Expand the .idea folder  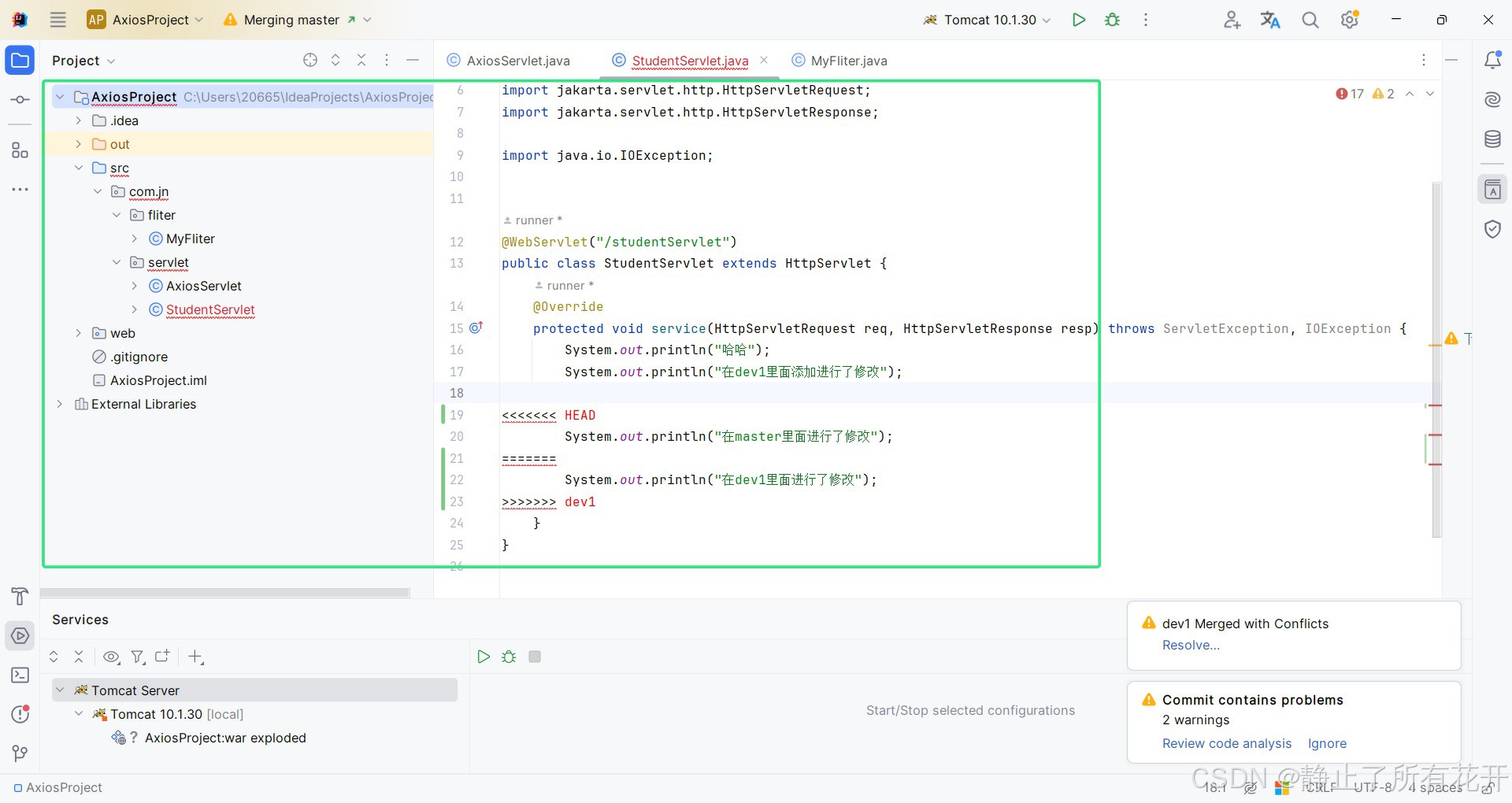pyautogui.click(x=78, y=120)
